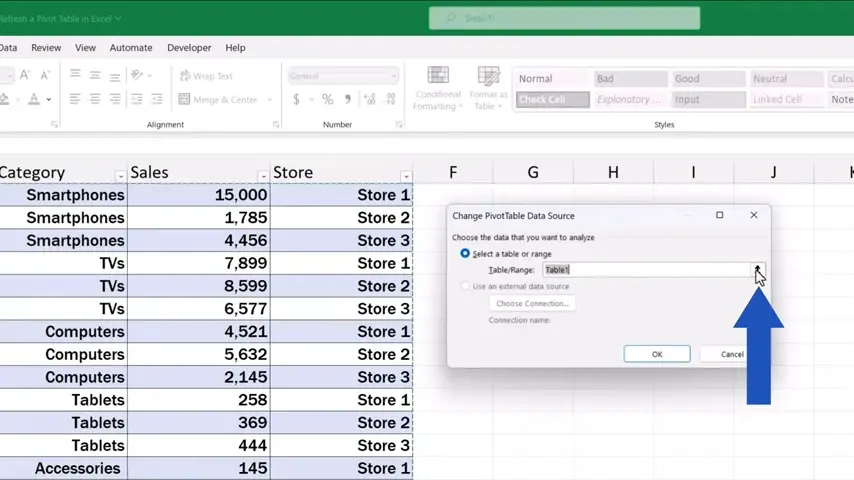The image size is (854, 480).
Task: Click OK in the data source dialog
Action: point(656,354)
